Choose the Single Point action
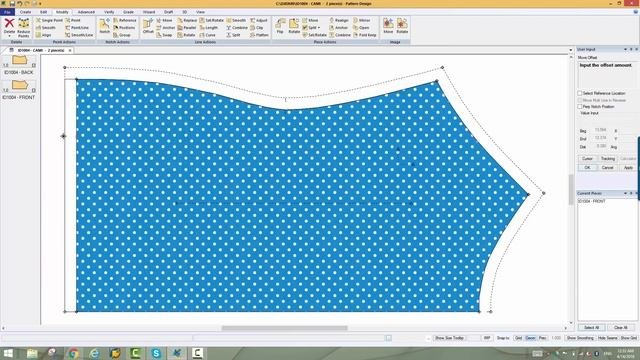The image size is (640, 360). [x=49, y=20]
